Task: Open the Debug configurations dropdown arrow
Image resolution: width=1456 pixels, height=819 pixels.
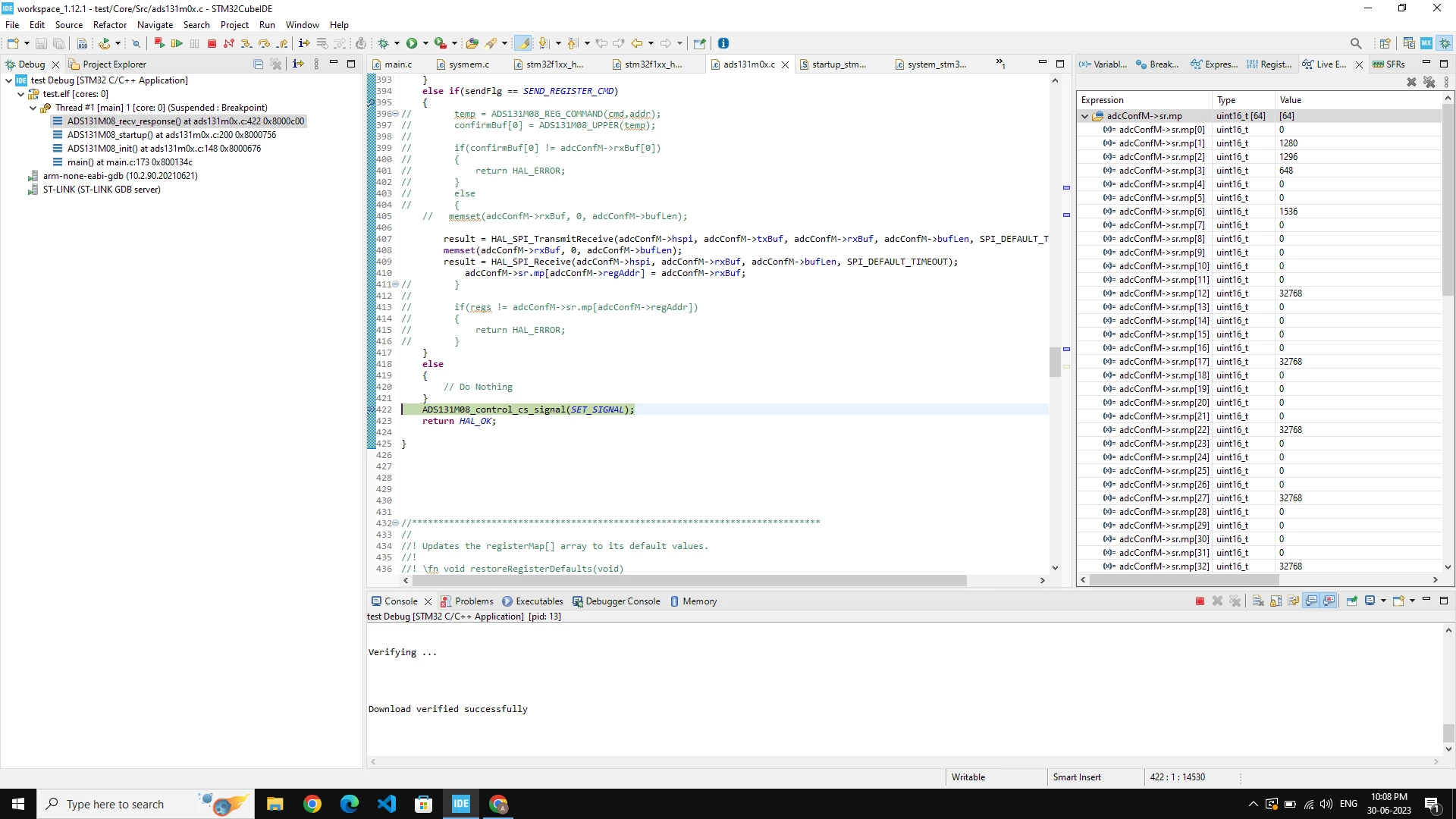Action: [397, 43]
